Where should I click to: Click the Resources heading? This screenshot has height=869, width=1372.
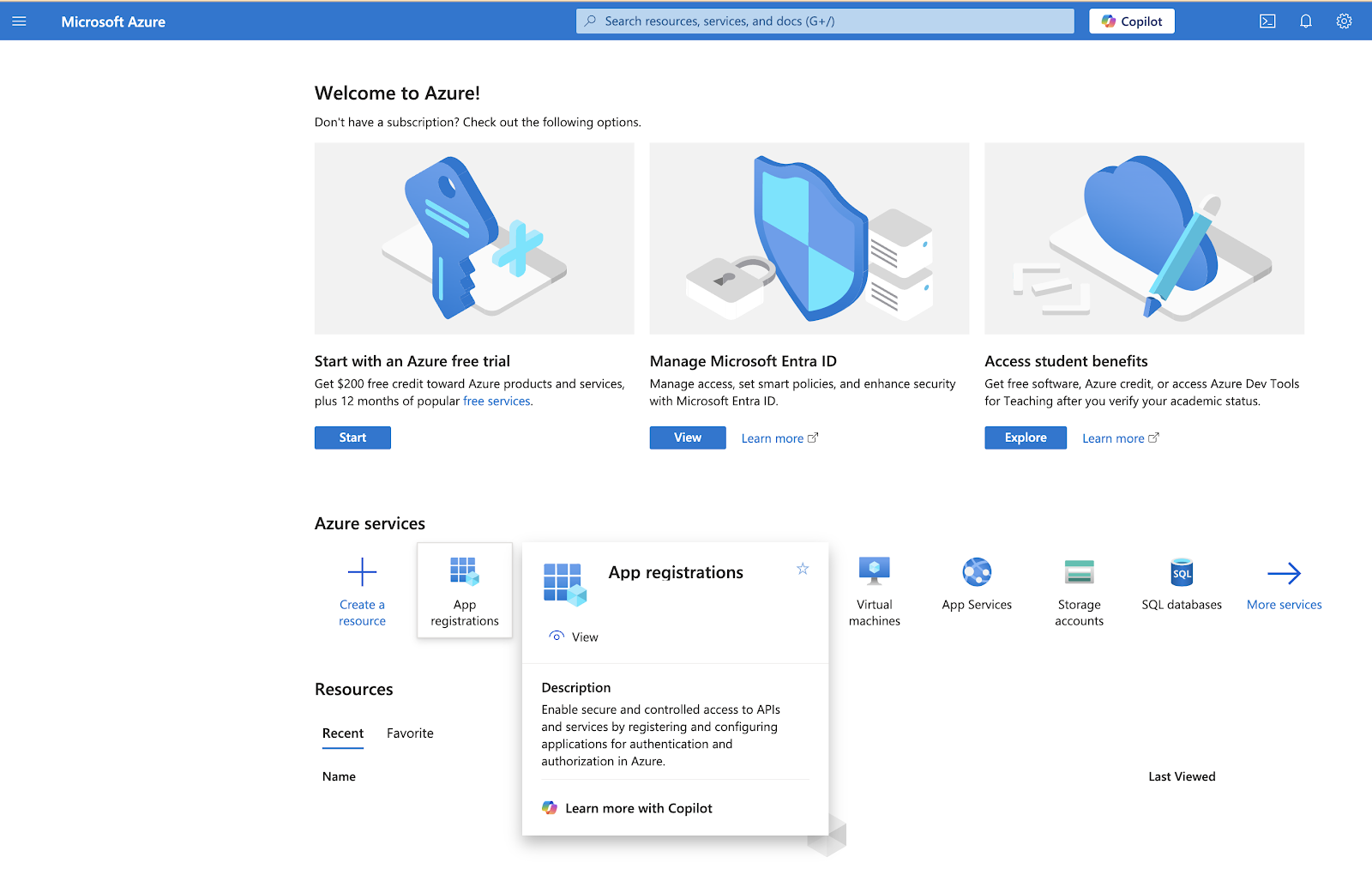pyautogui.click(x=353, y=689)
